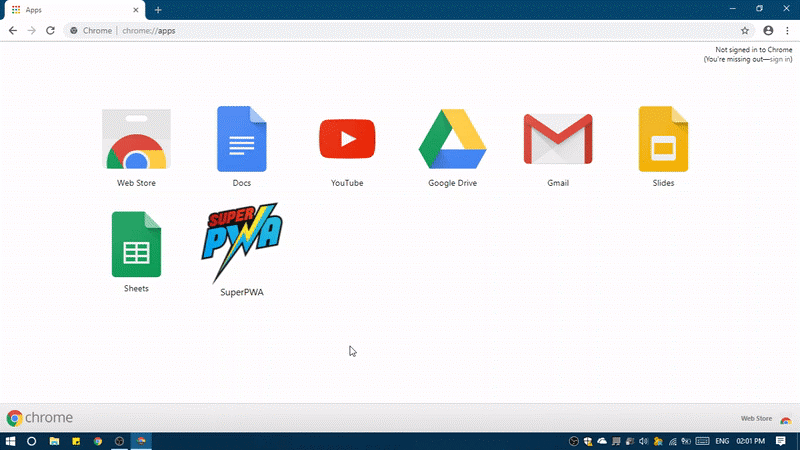The width and height of the screenshot is (800, 450).
Task: Open the Wi-Fi network tray icon
Action: click(x=672, y=441)
